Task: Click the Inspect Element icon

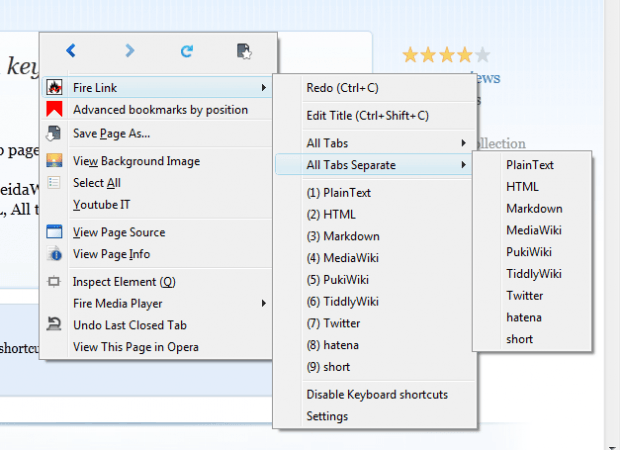Action: pos(54,282)
